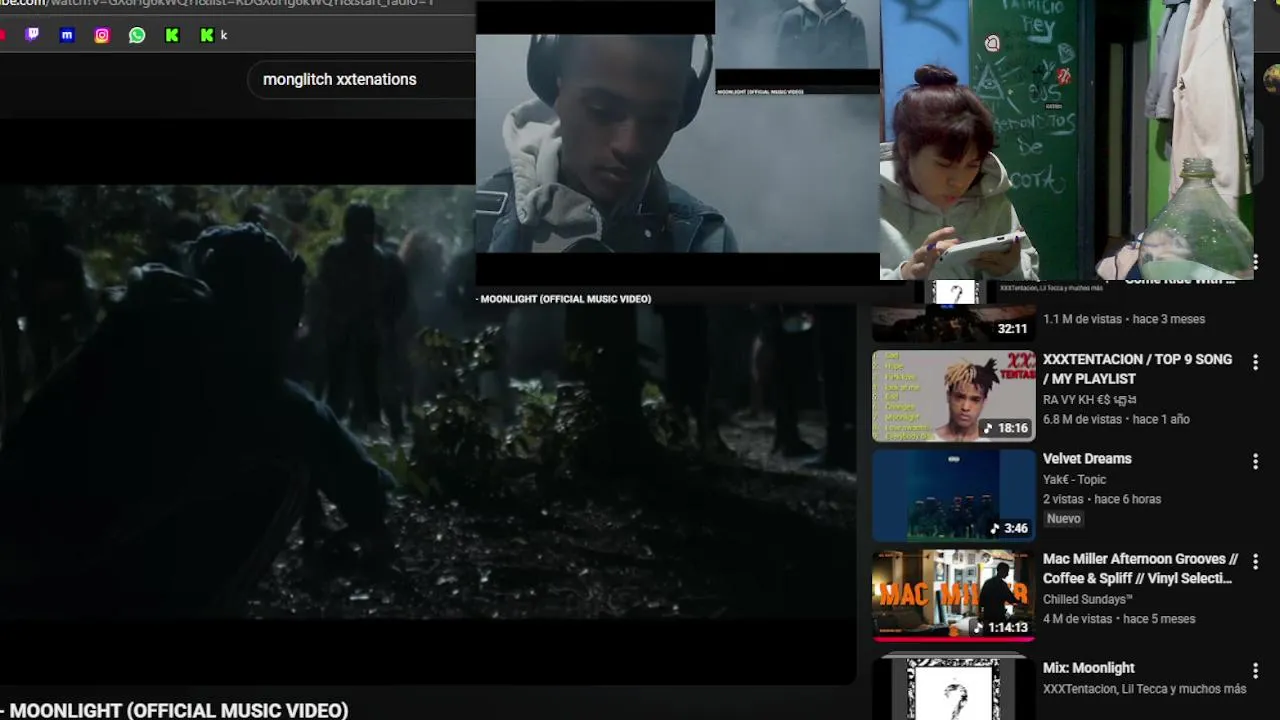Open the Mix: Moonlight playlist thumbnail
Screen dimensions: 1280x720
pyautogui.click(x=954, y=689)
